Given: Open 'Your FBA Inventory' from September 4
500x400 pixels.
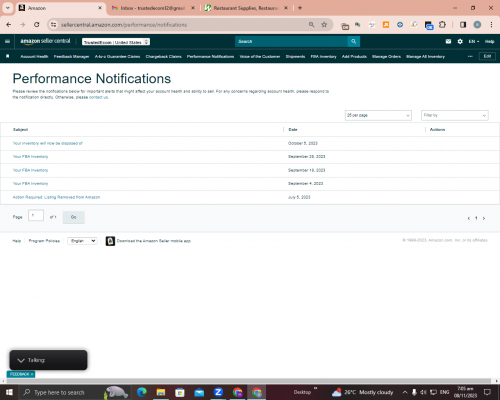Looking at the screenshot, I should coord(30,184).
